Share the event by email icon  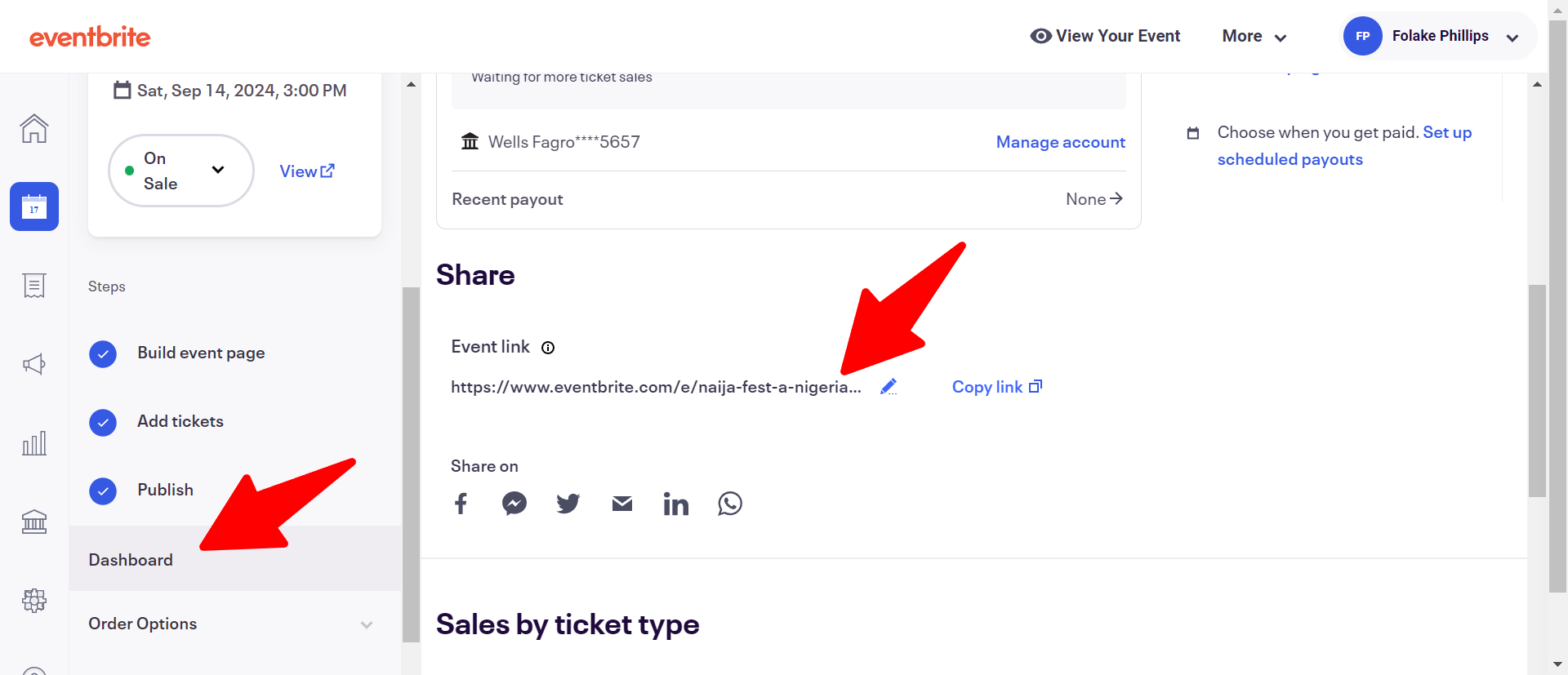[622, 504]
